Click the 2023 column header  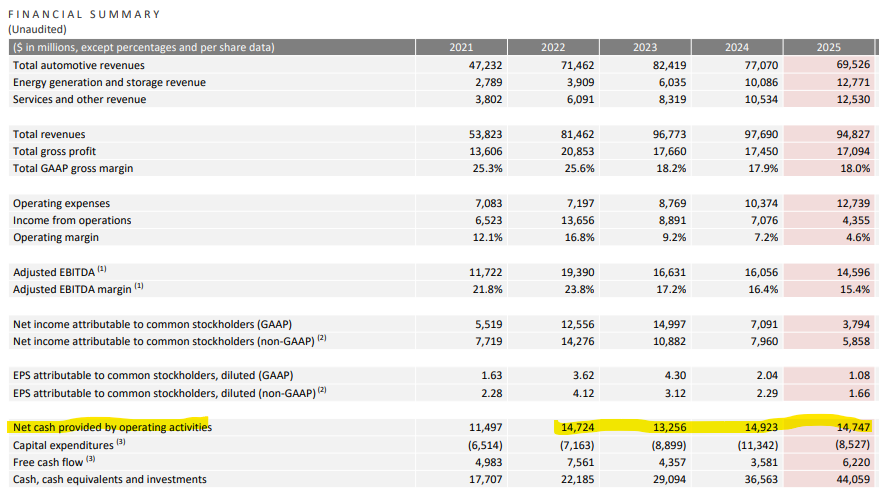[645, 47]
